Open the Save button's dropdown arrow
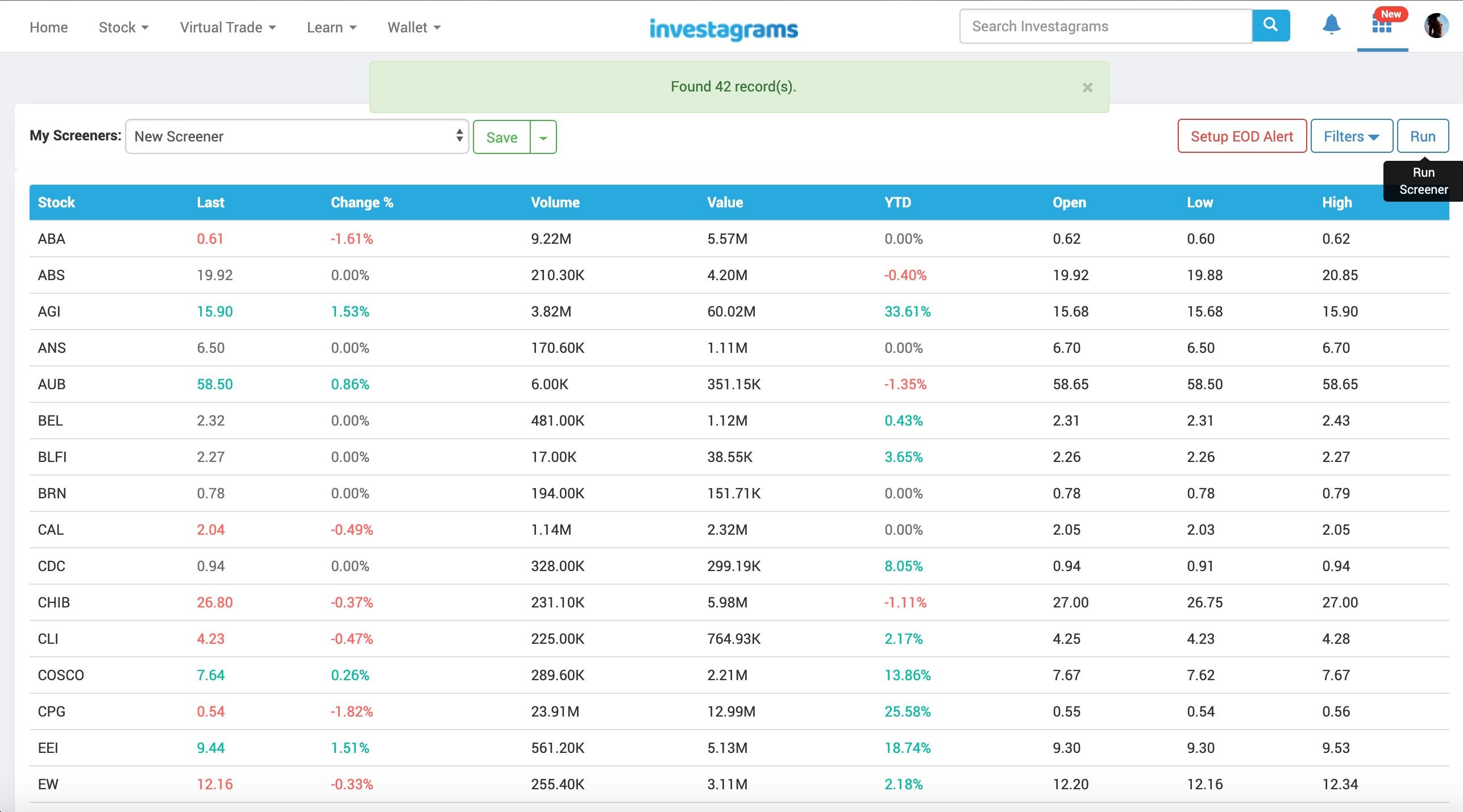This screenshot has height=812, width=1463. 543,137
